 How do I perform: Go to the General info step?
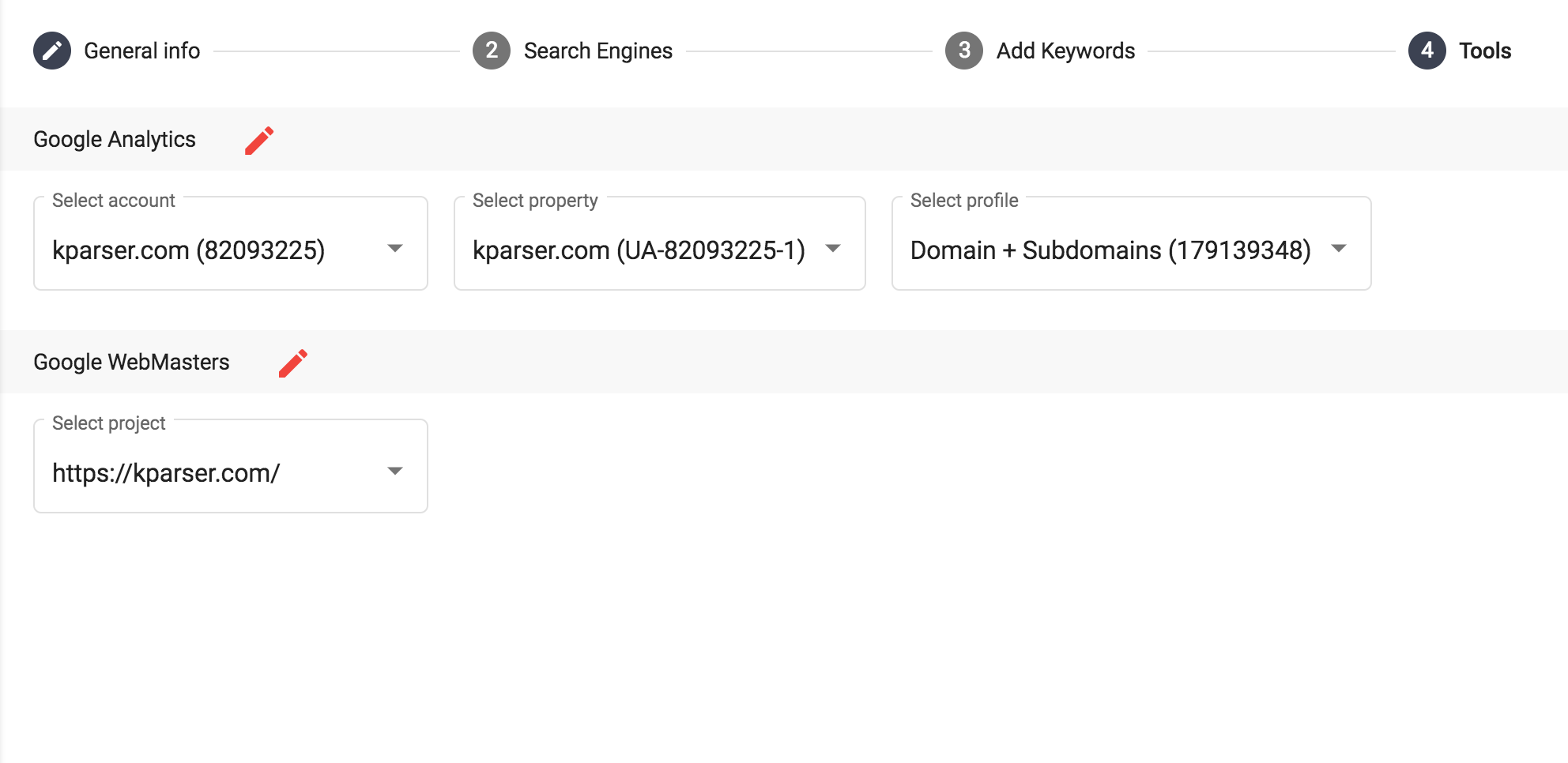point(142,51)
